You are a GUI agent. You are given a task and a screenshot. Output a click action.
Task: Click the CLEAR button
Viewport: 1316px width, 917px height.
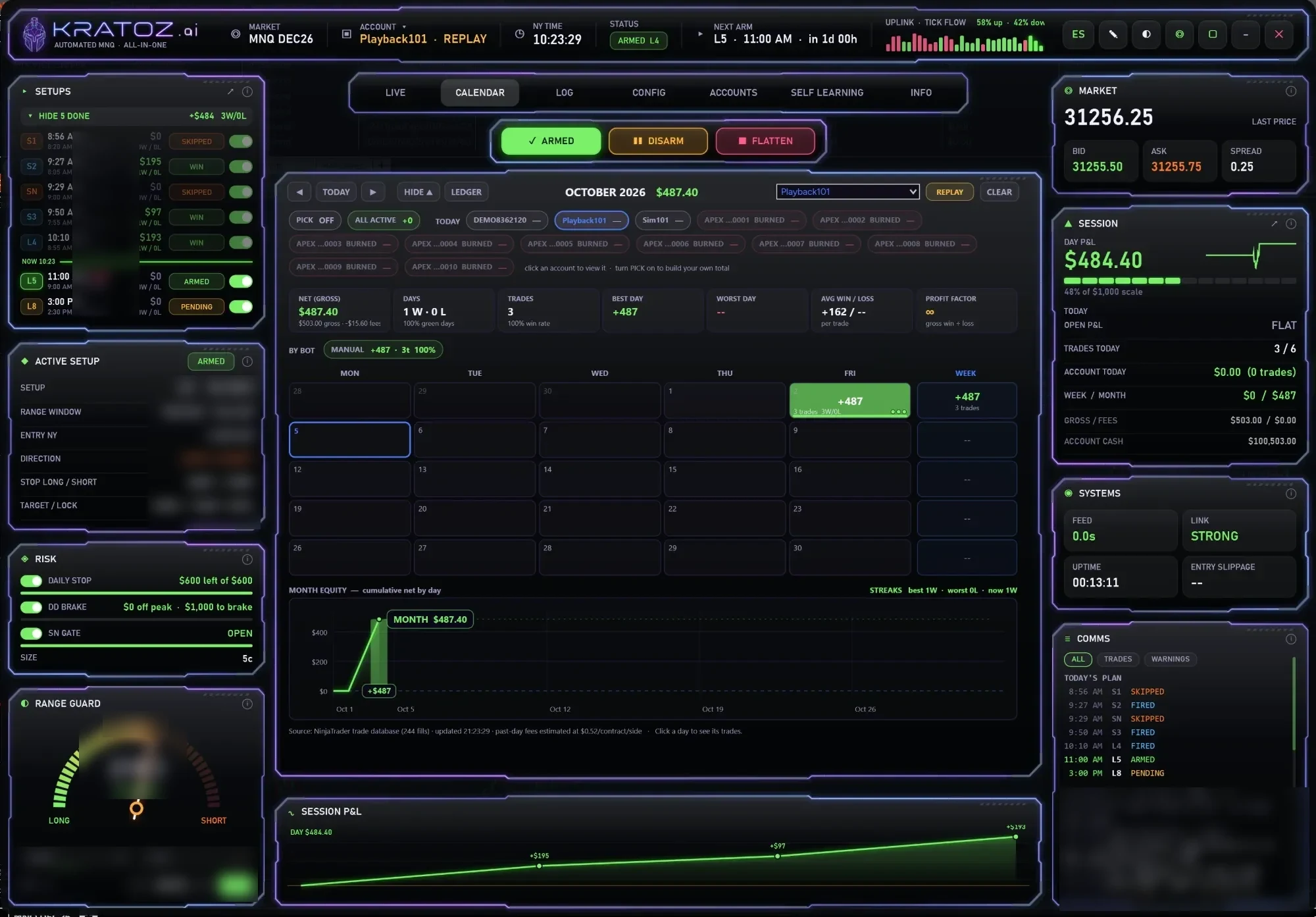point(999,192)
